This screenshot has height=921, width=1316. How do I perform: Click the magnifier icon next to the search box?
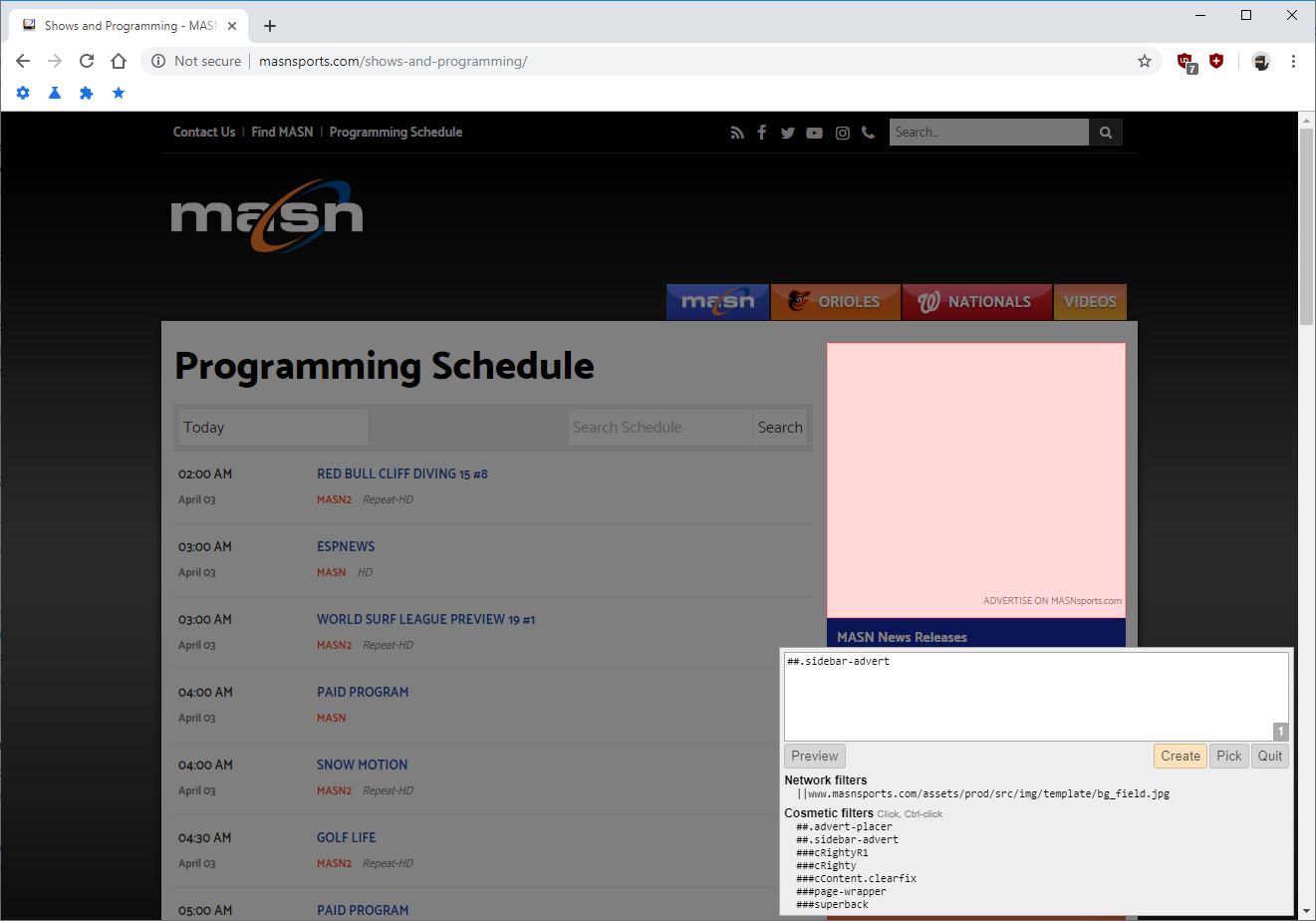pyautogui.click(x=1106, y=132)
